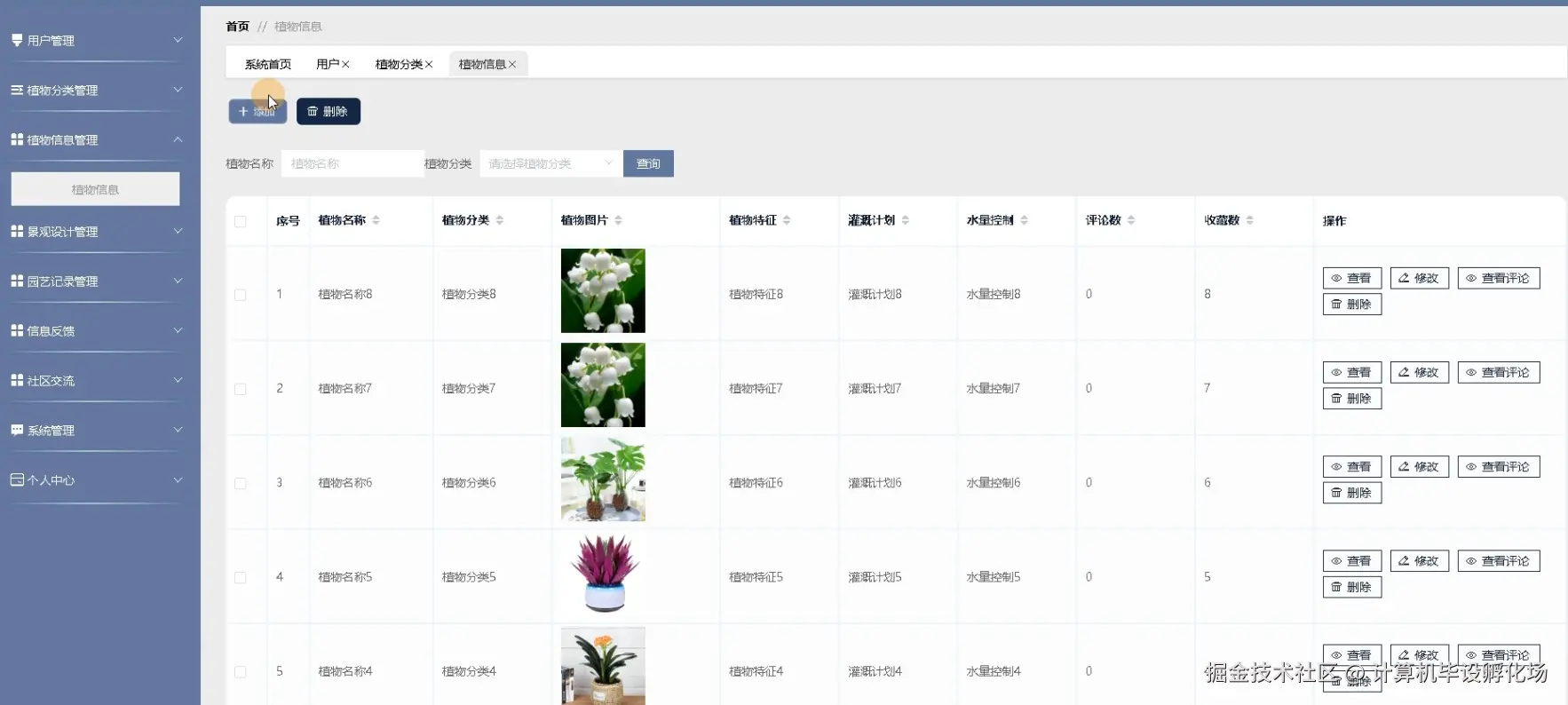The image size is (1568, 705).
Task: Open plant image thumbnail of 植物名称6
Action: 603,479
